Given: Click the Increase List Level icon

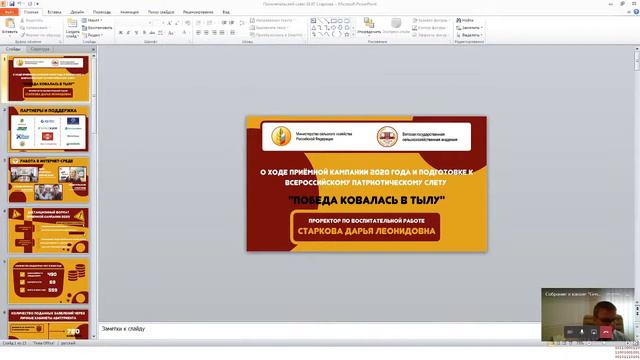Looking at the screenshot, I should pos(231,23).
